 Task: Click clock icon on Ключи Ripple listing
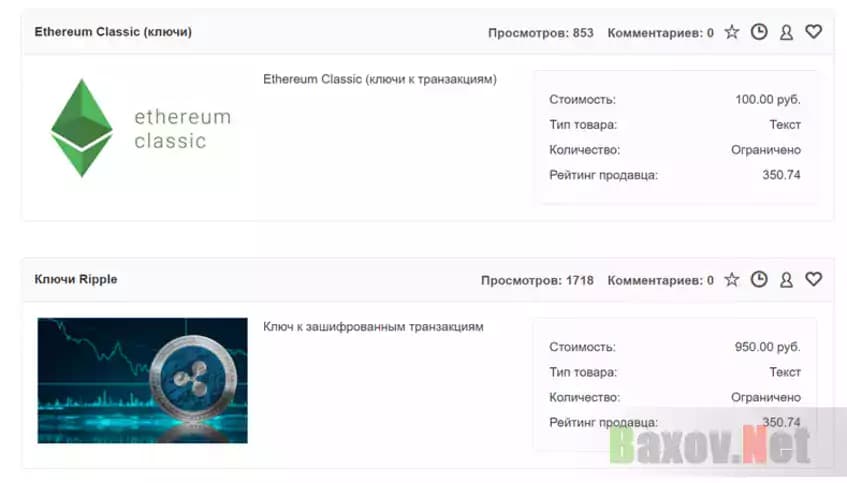point(759,280)
